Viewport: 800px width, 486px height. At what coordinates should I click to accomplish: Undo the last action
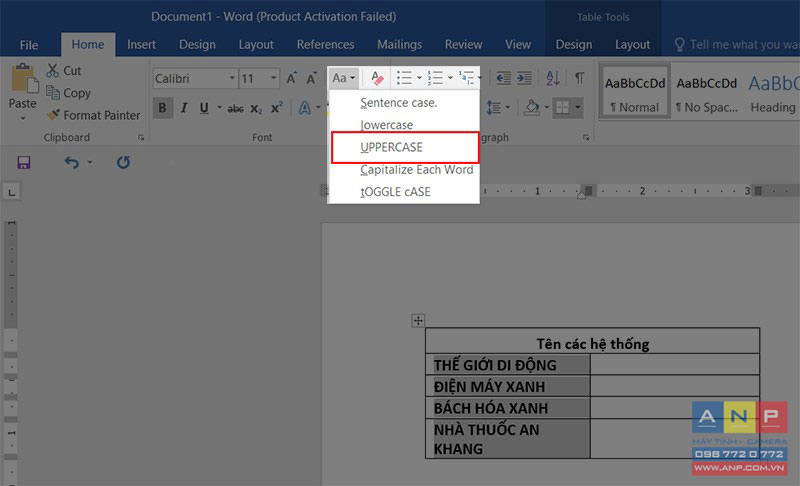coord(71,163)
